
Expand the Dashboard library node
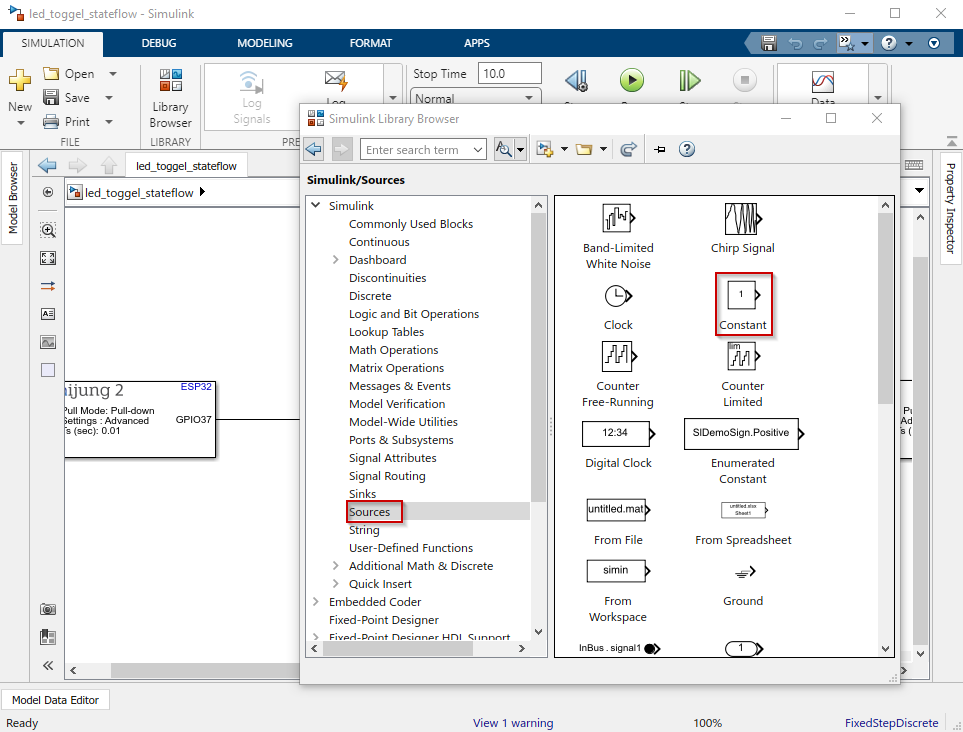click(x=336, y=260)
